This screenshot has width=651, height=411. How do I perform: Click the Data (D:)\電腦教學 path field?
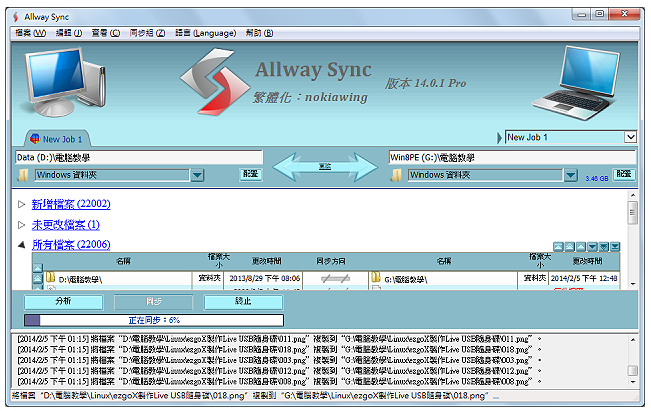tap(139, 157)
